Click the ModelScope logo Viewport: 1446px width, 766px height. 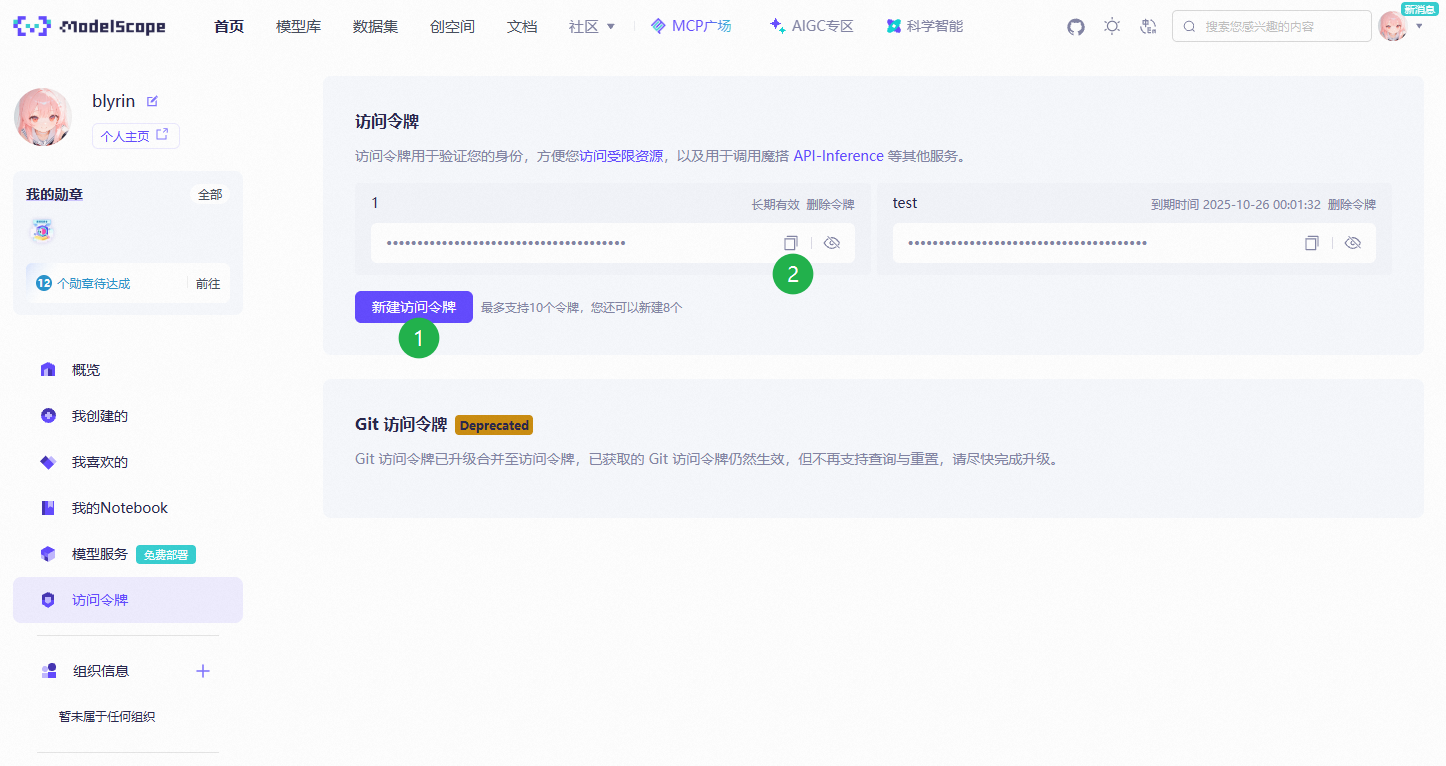click(90, 26)
